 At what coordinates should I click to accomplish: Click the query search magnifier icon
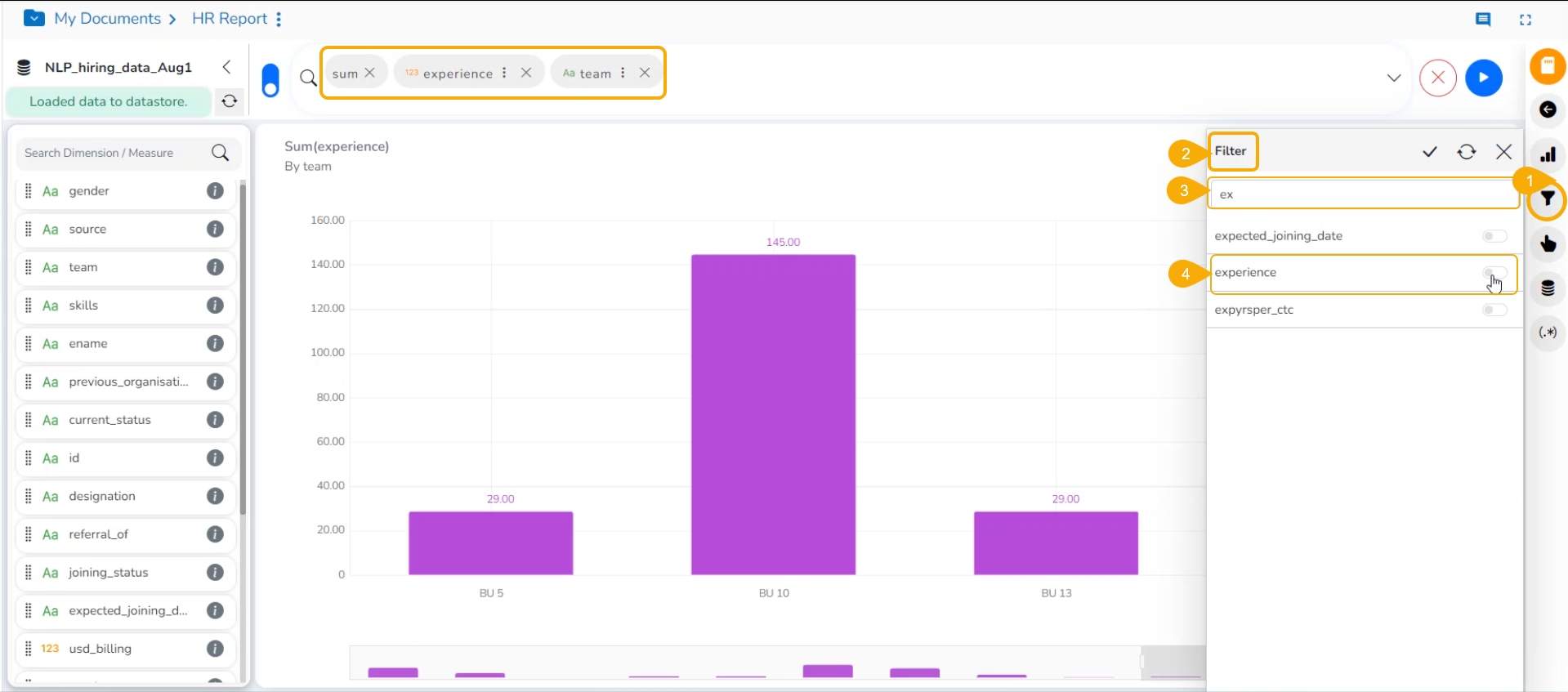click(x=308, y=78)
